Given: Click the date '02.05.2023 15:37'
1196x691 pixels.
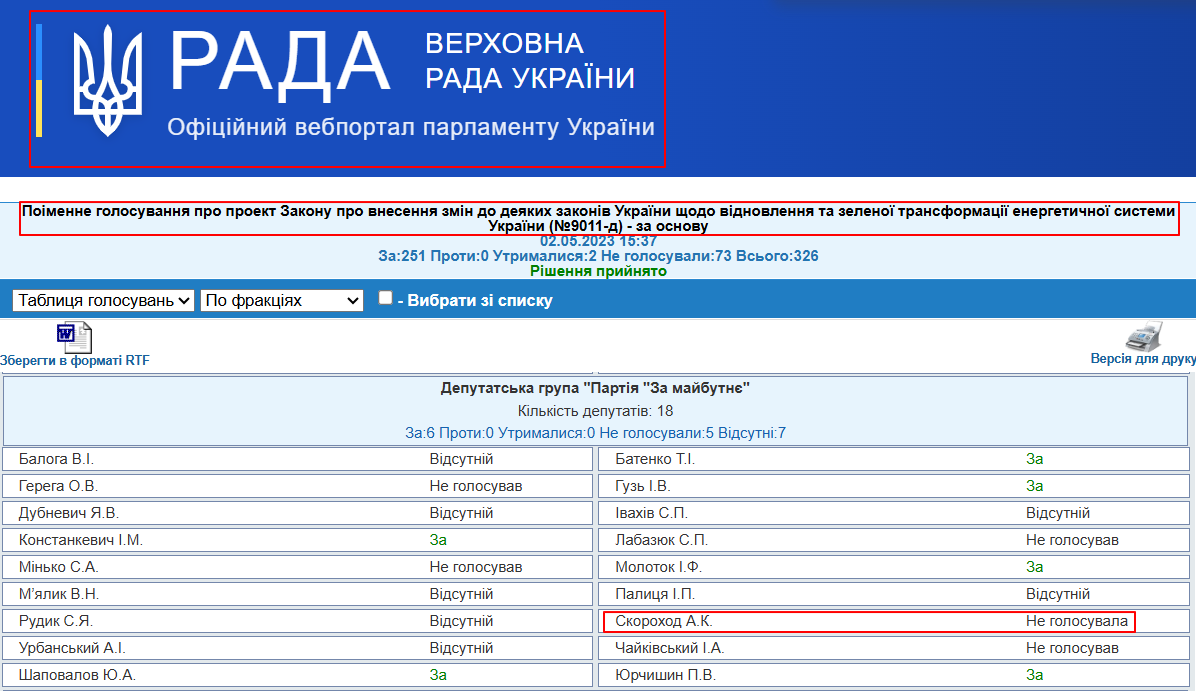Looking at the screenshot, I should 598,241.
